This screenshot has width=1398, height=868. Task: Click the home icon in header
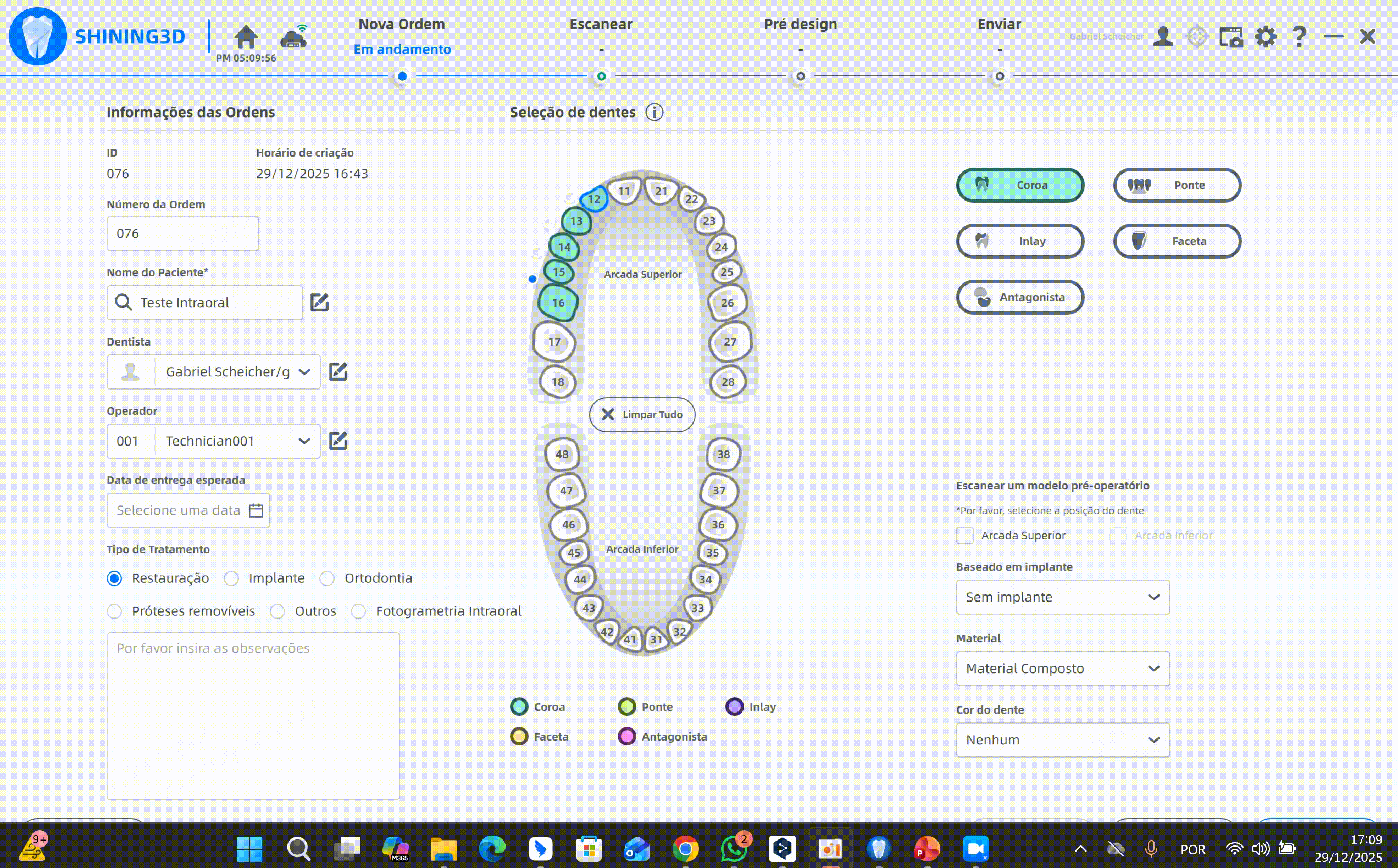[246, 37]
